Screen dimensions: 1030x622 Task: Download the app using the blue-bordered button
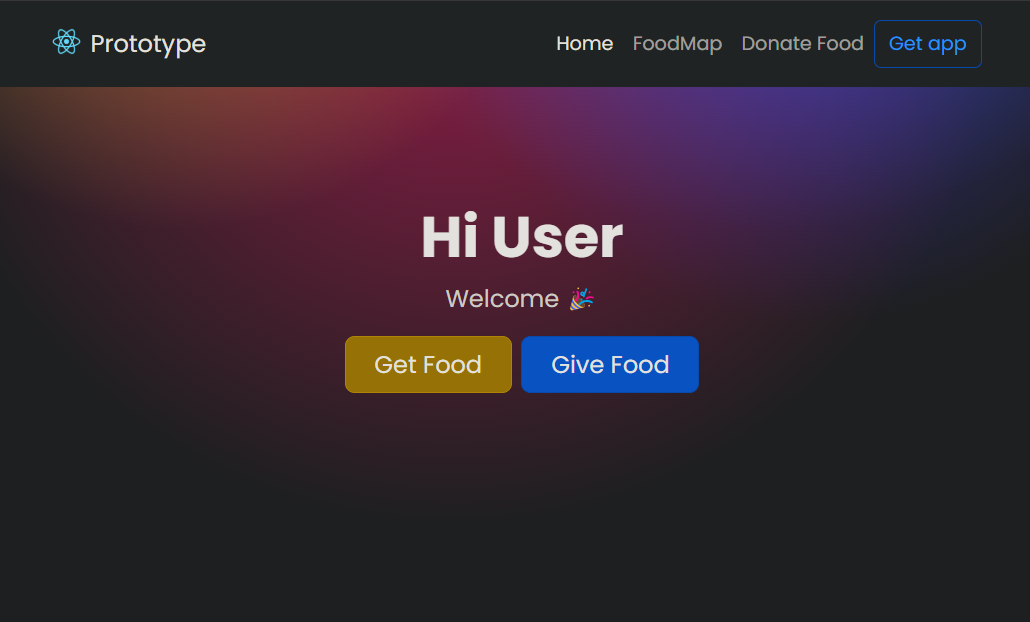[928, 44]
